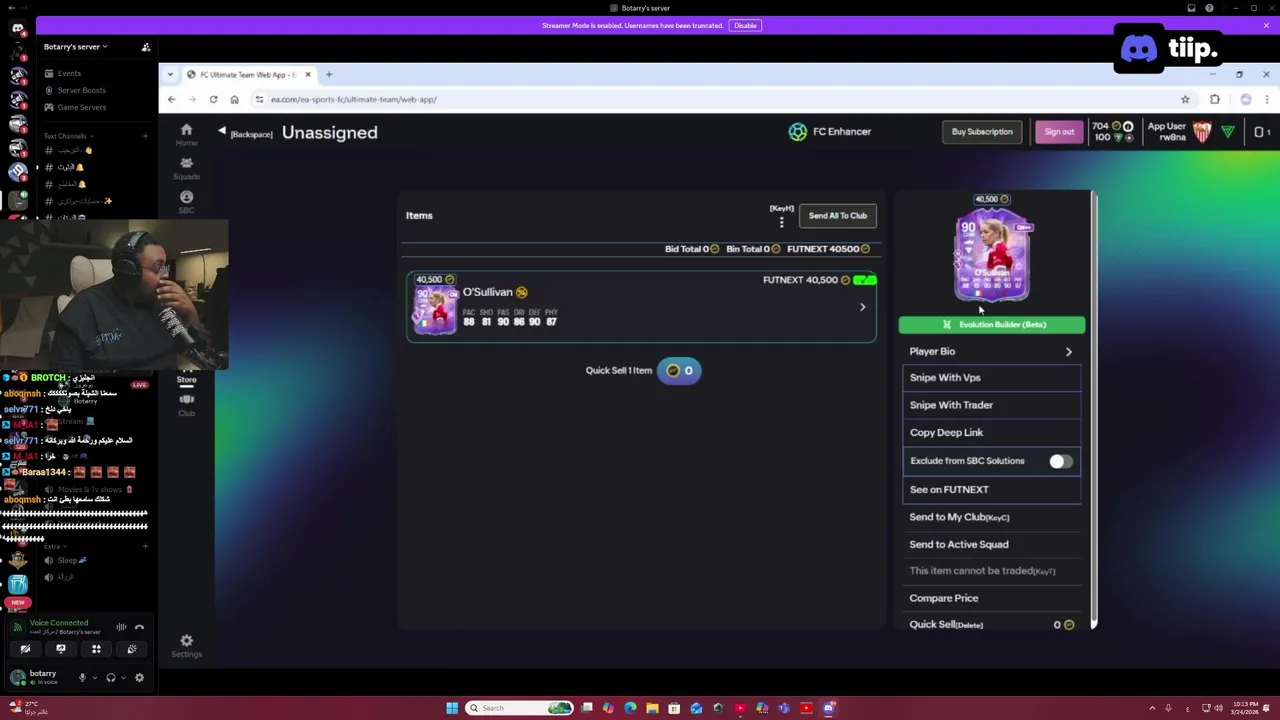Image resolution: width=1280 pixels, height=720 pixels.
Task: Open the Discord direct messages home
Action: tap(18, 28)
